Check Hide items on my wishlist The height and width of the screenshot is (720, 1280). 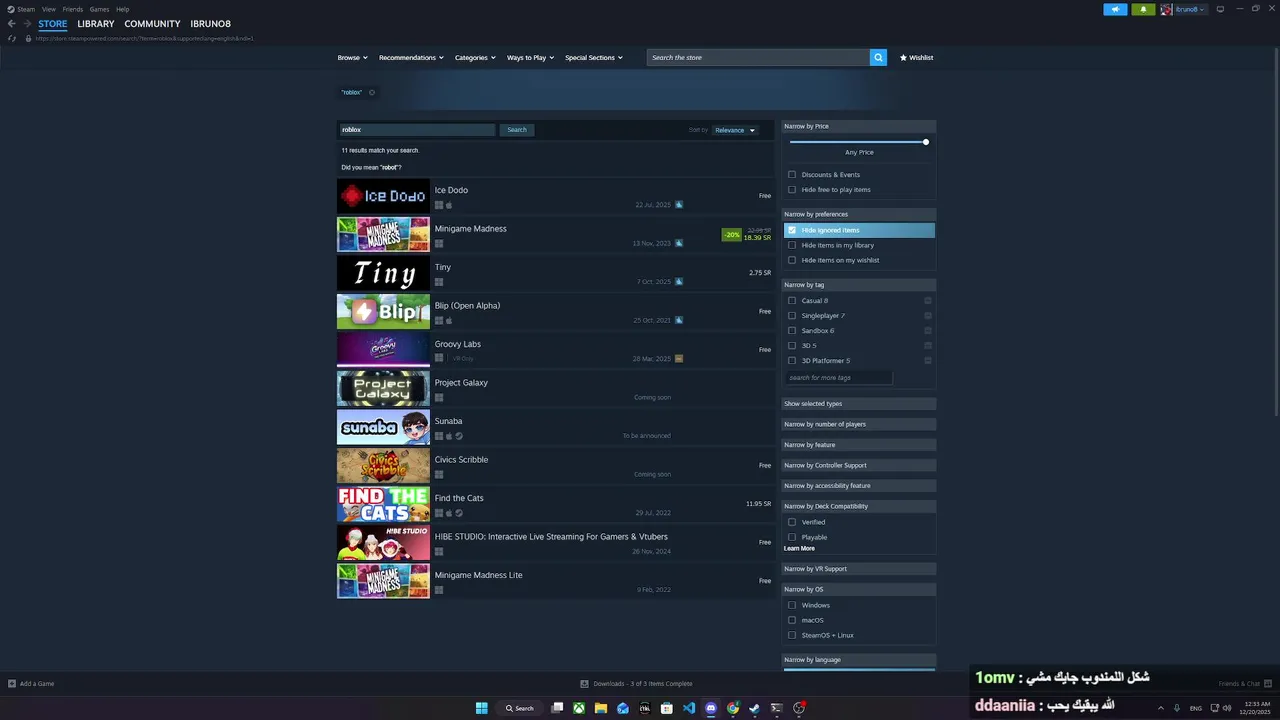[x=792, y=260]
